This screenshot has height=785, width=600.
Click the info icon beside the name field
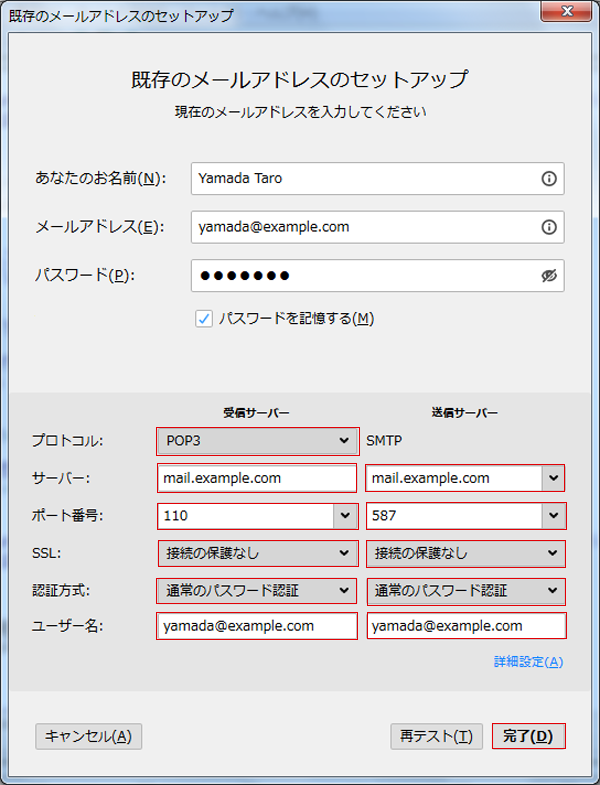point(548,178)
